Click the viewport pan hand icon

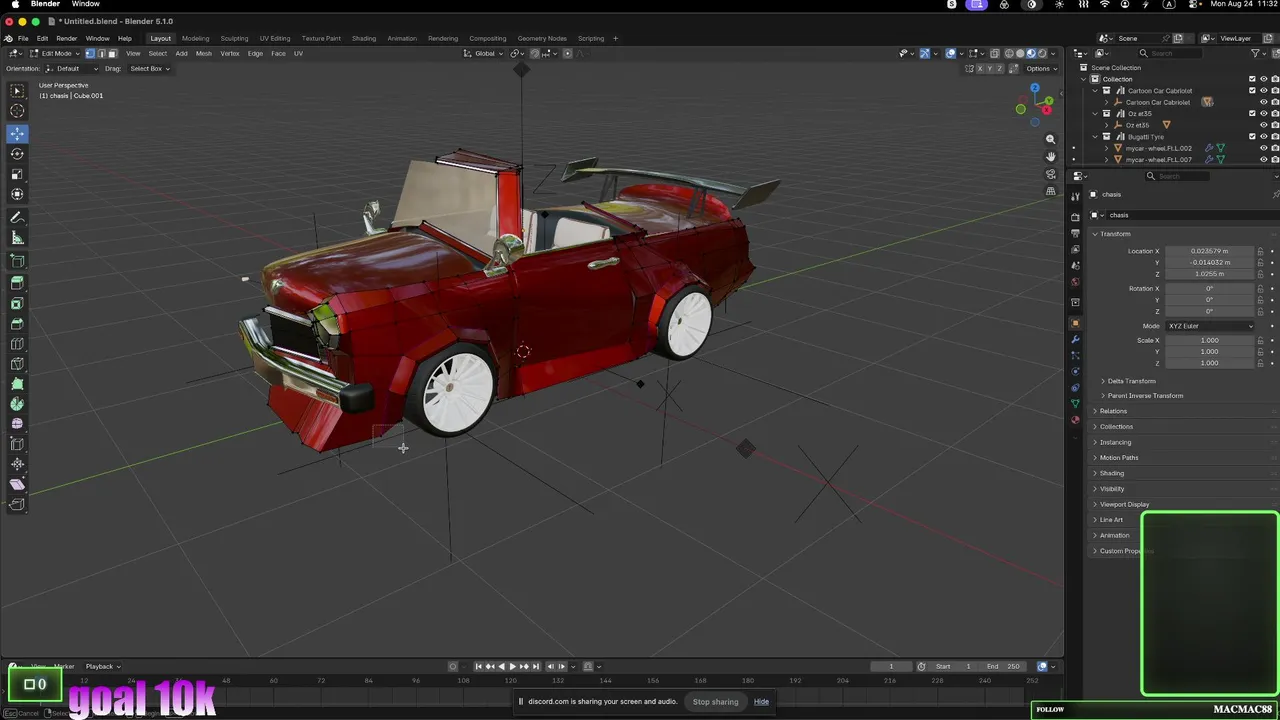tap(1050, 156)
